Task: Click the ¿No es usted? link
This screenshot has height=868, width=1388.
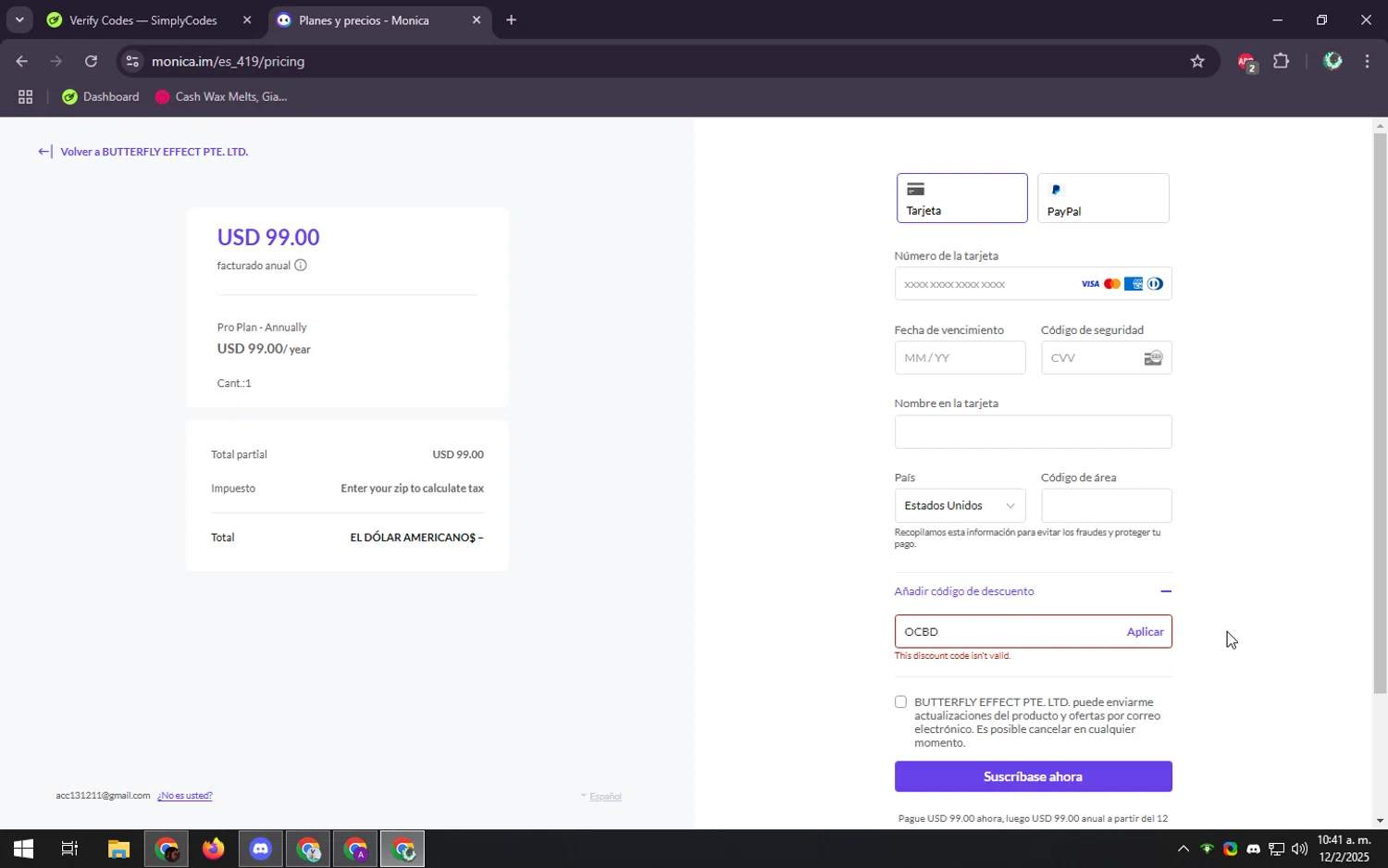Action: (184, 796)
